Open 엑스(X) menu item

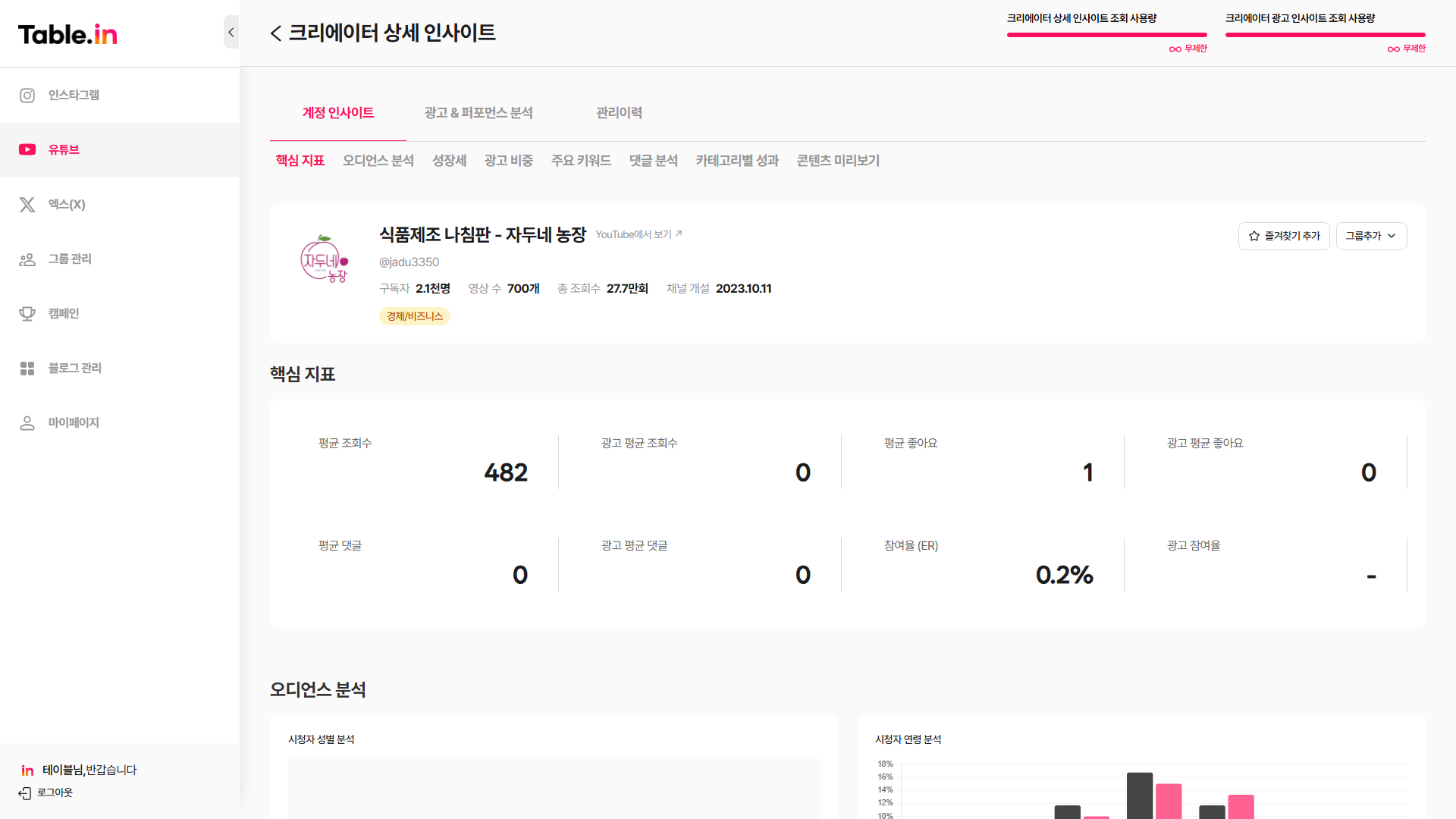point(120,205)
